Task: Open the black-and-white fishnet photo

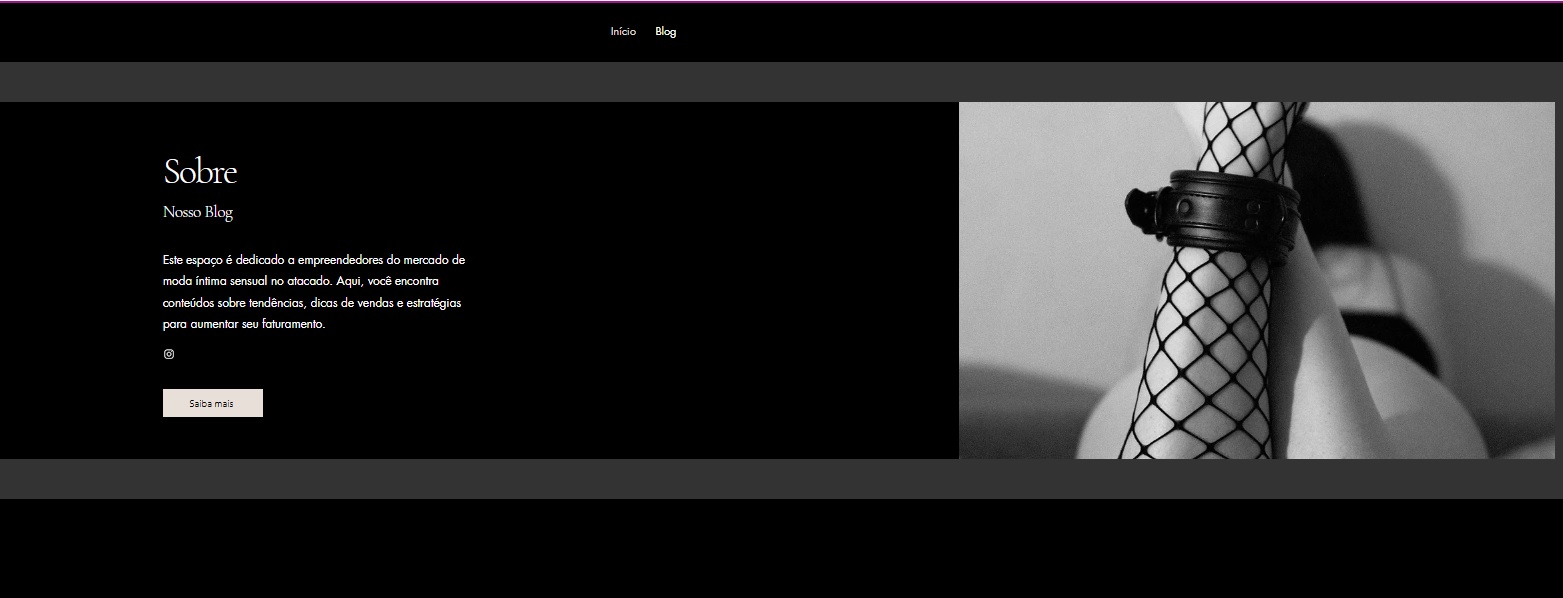Action: 1257,281
